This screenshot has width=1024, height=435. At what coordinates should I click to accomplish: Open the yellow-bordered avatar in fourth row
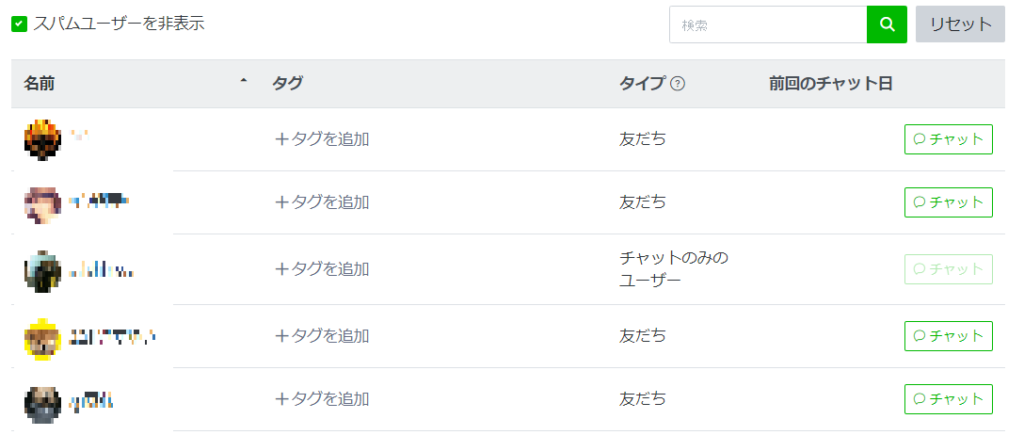(42, 337)
